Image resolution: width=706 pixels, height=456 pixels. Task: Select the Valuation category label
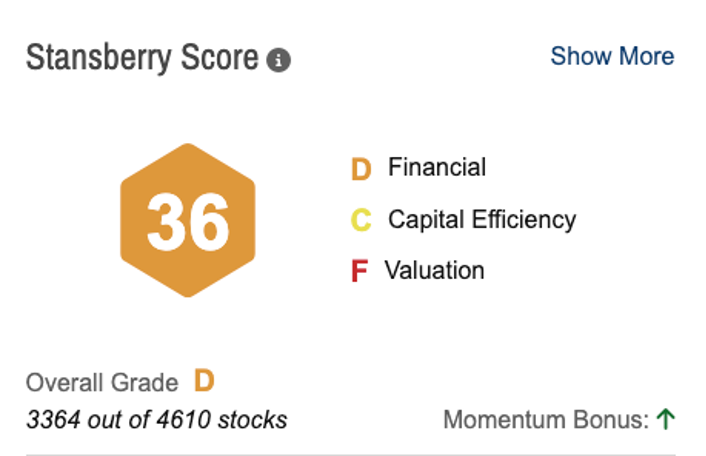tap(436, 270)
